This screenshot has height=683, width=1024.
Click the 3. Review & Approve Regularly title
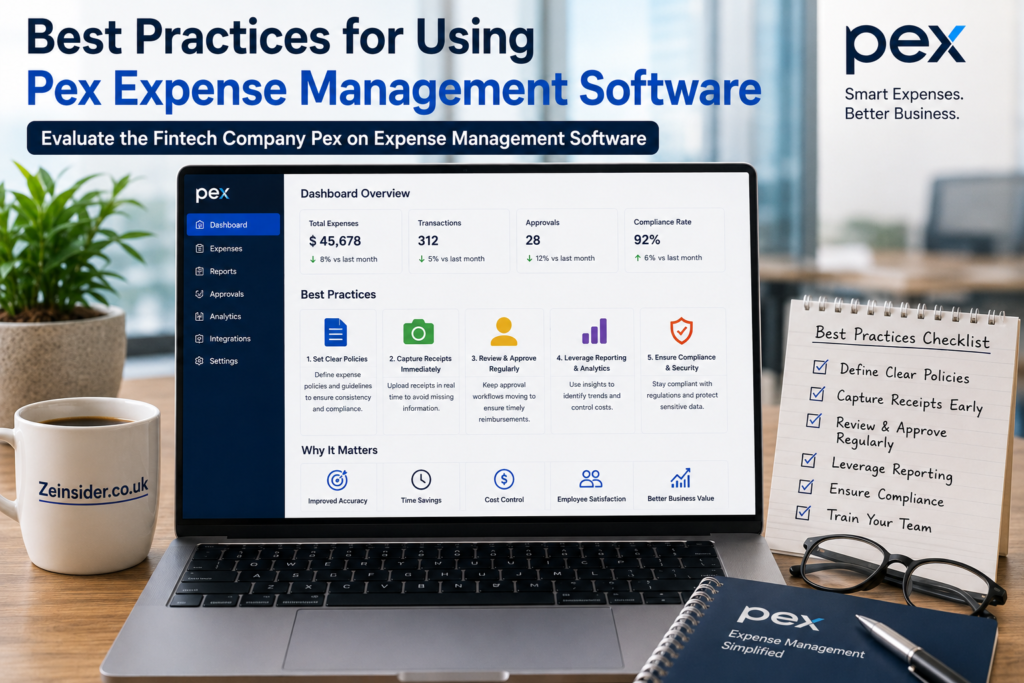[x=504, y=363]
